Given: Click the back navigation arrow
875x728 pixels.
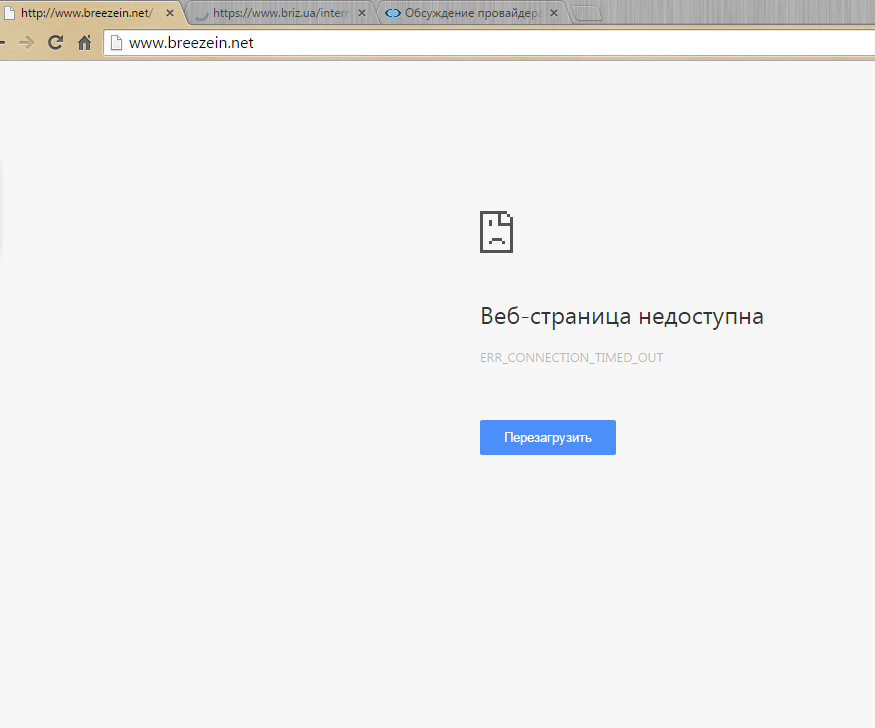Looking at the screenshot, I should [3, 42].
